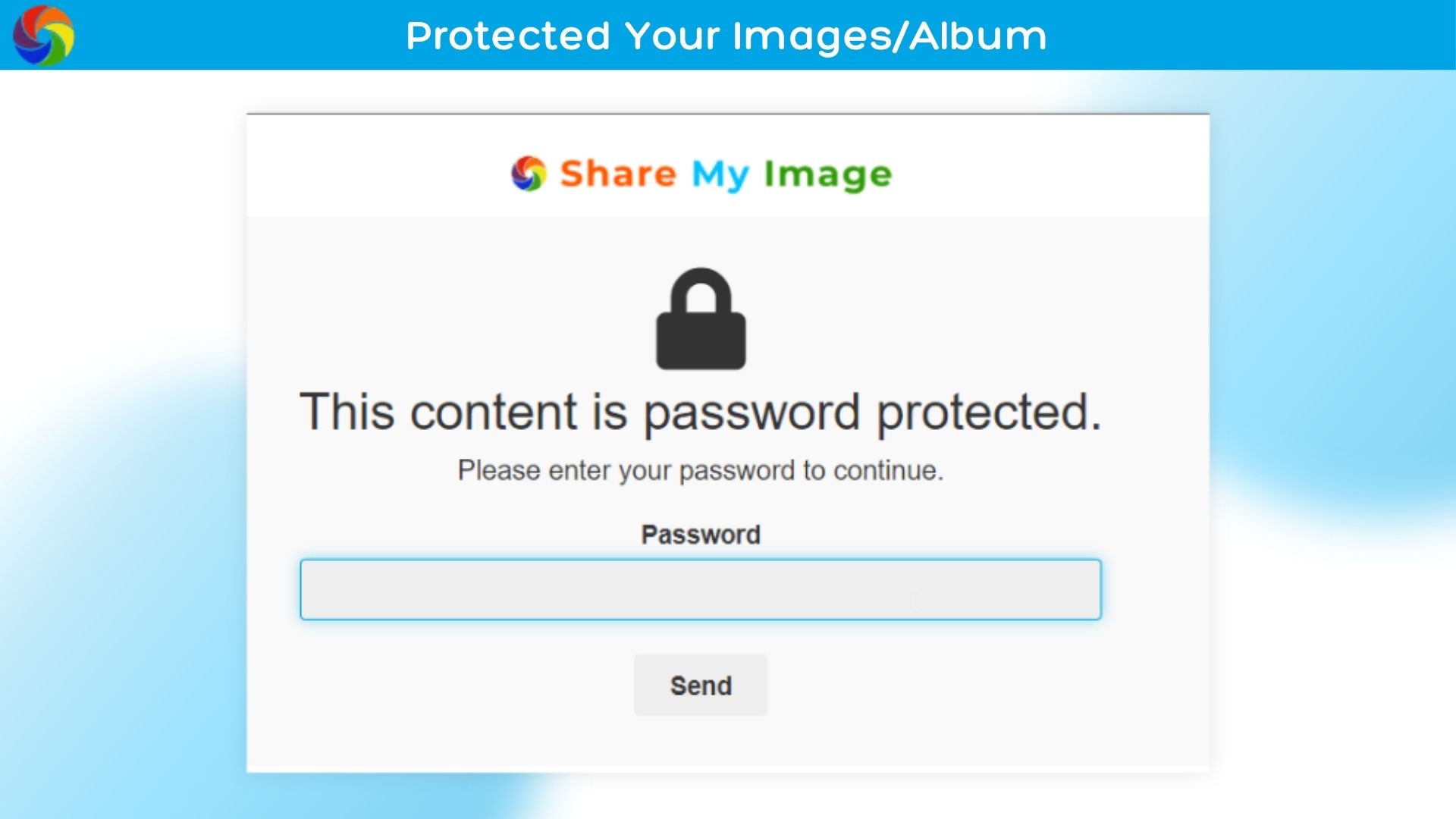
Task: Click the word "protected." in the large heading
Action: point(989,413)
